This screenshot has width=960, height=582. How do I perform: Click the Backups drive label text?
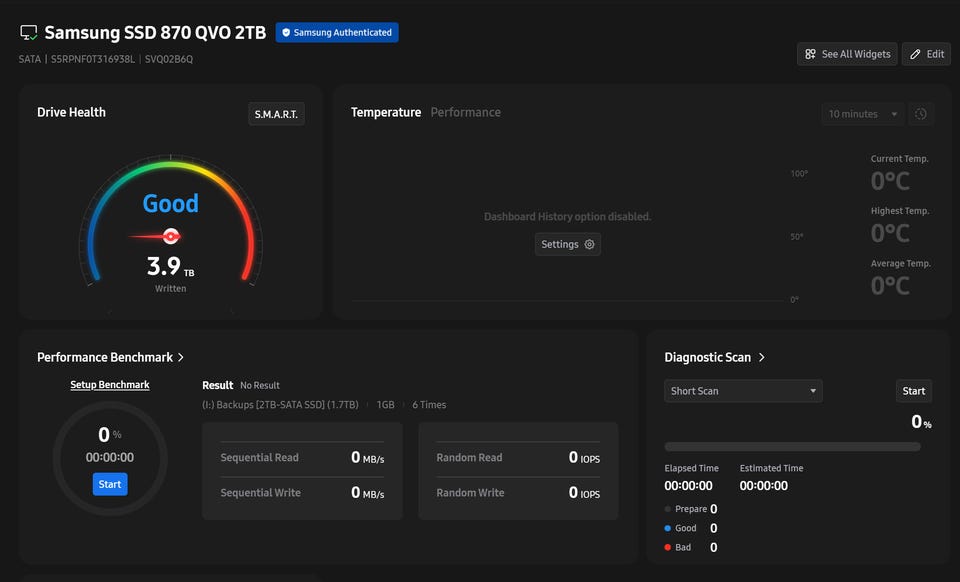[x=280, y=405]
